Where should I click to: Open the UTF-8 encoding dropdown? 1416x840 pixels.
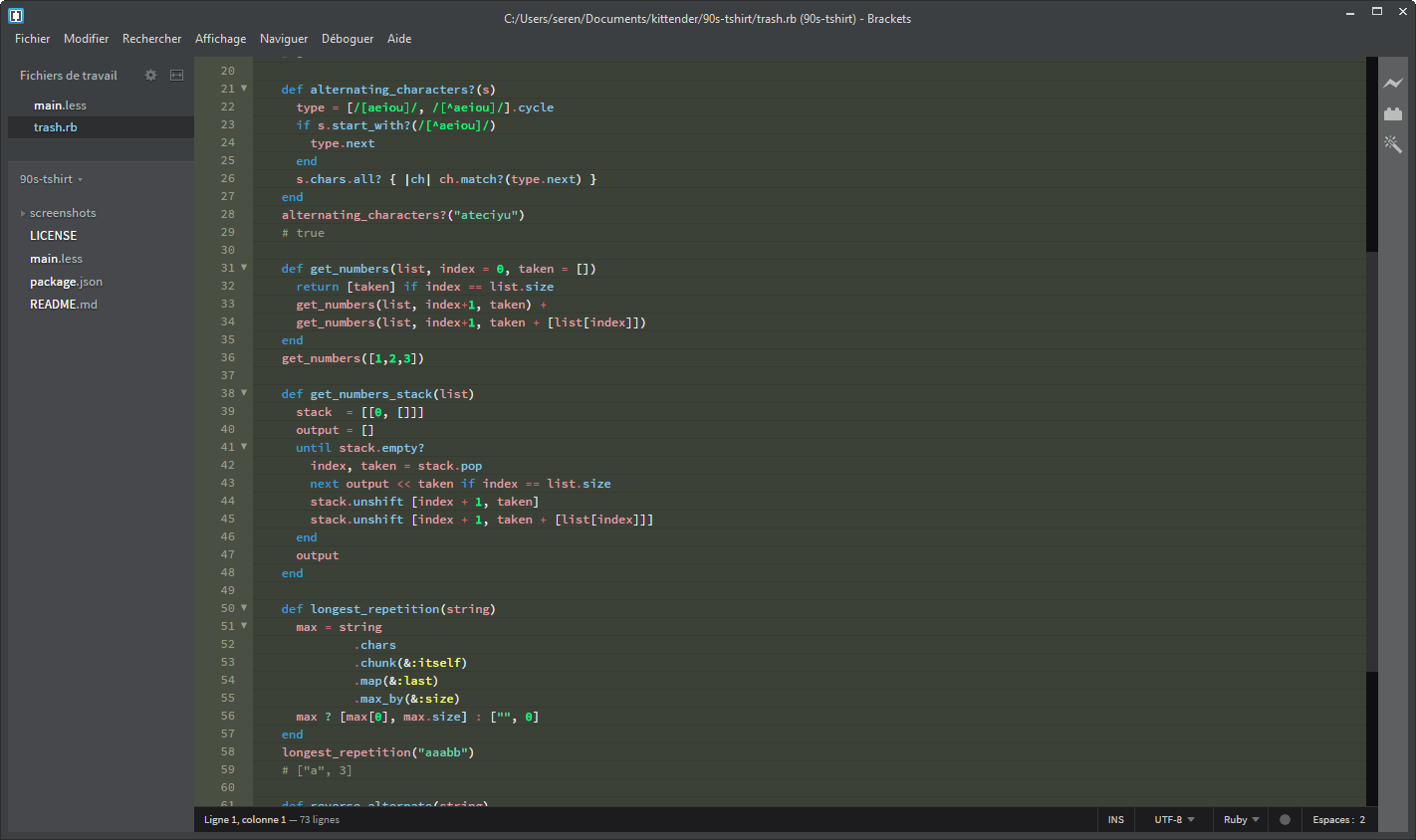coord(1172,819)
